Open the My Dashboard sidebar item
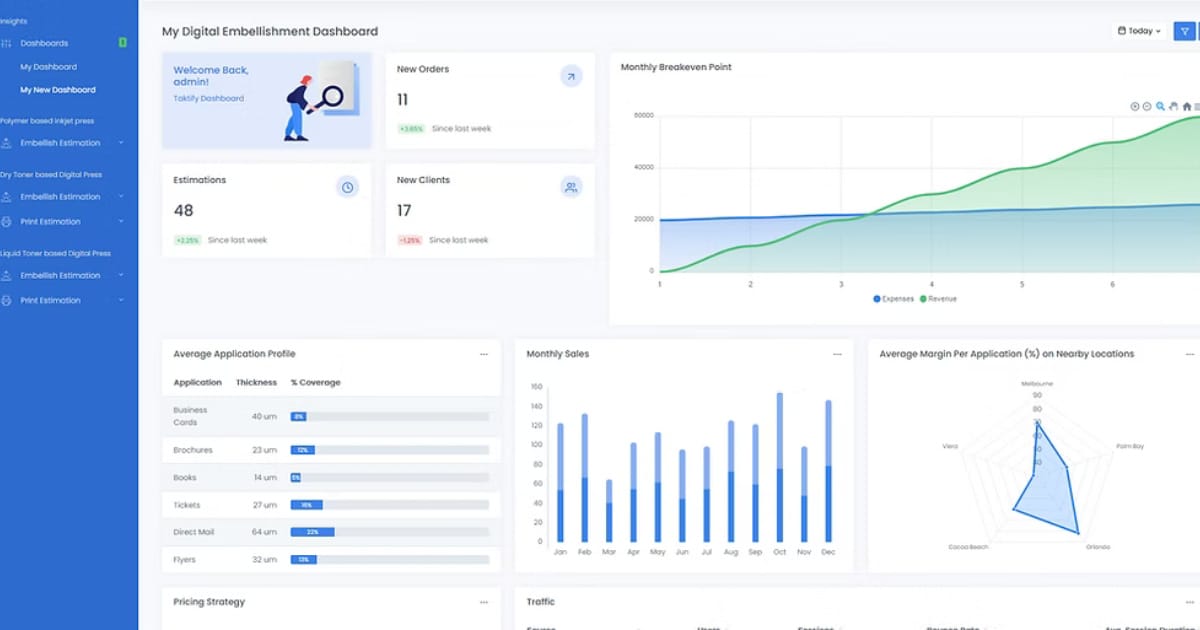 tap(48, 67)
